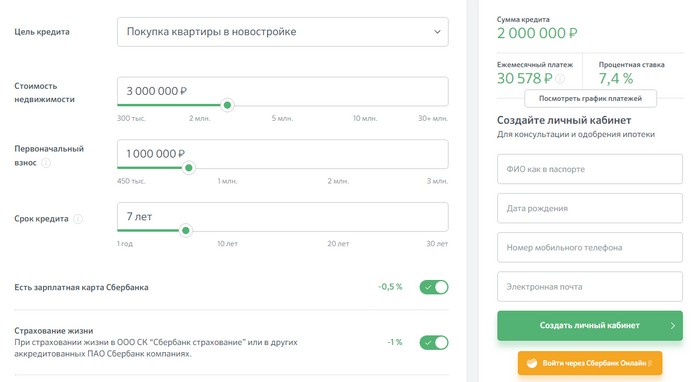Click the 'Срок кредита' field showing 7 лет
The image size is (700, 382).
point(283,216)
